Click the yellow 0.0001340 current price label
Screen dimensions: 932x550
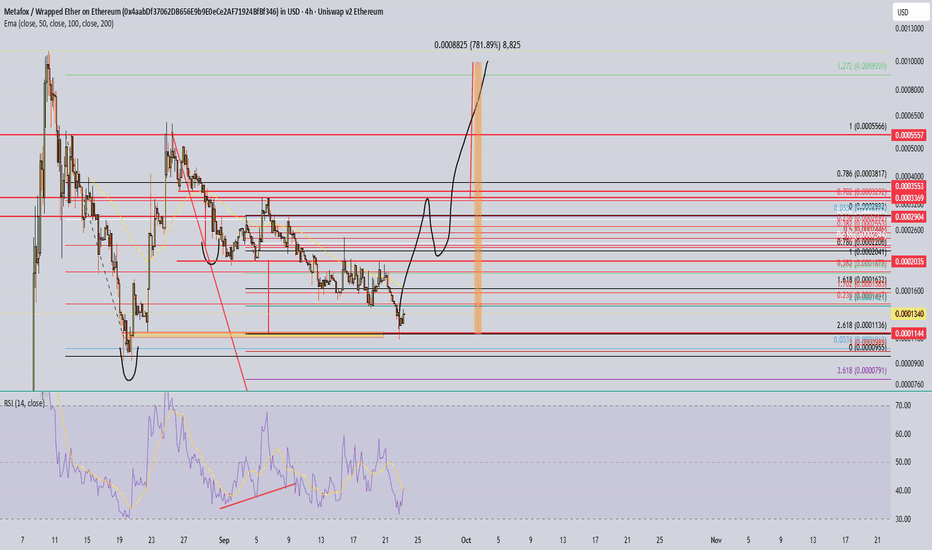point(909,314)
